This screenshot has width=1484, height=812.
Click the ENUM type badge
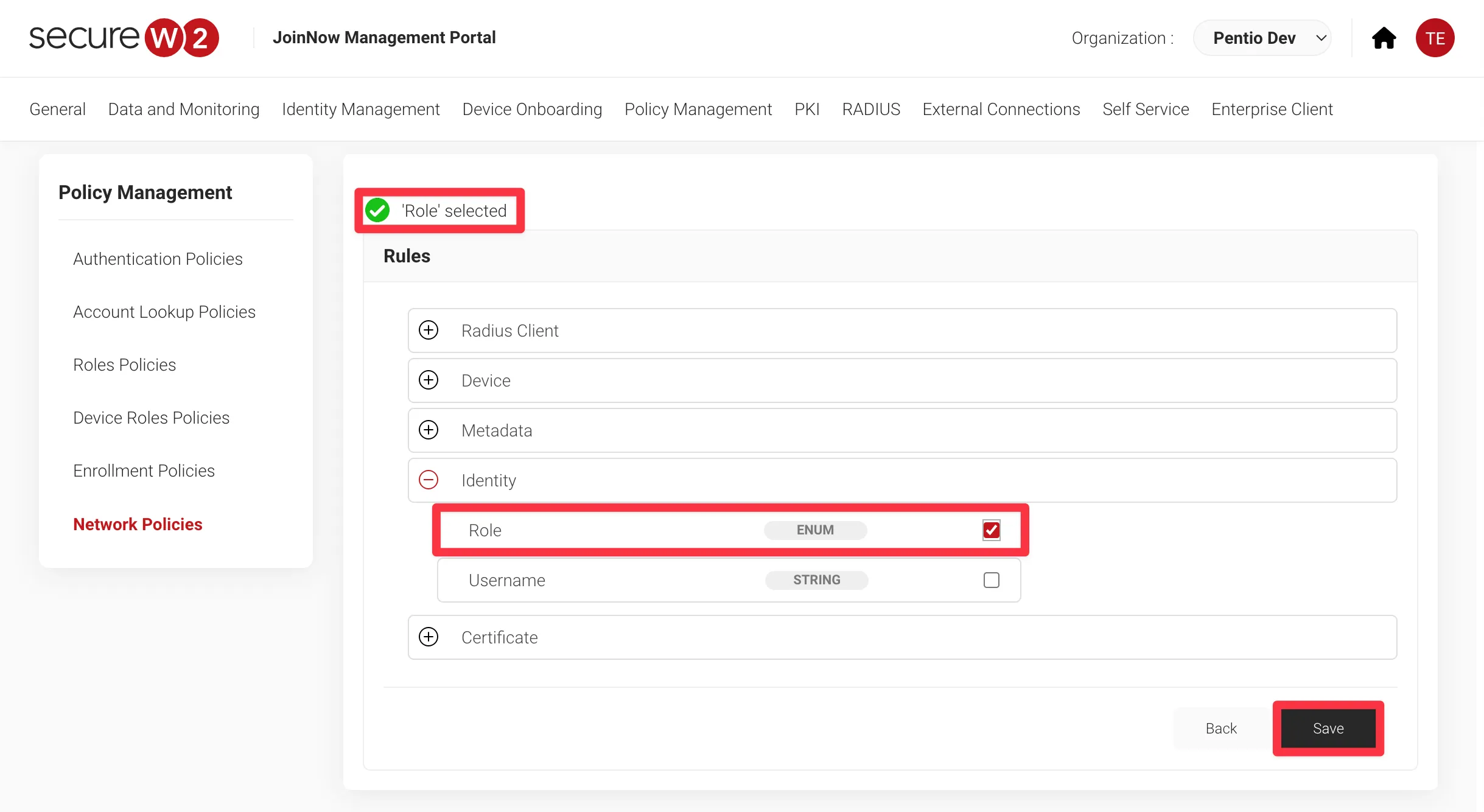815,530
